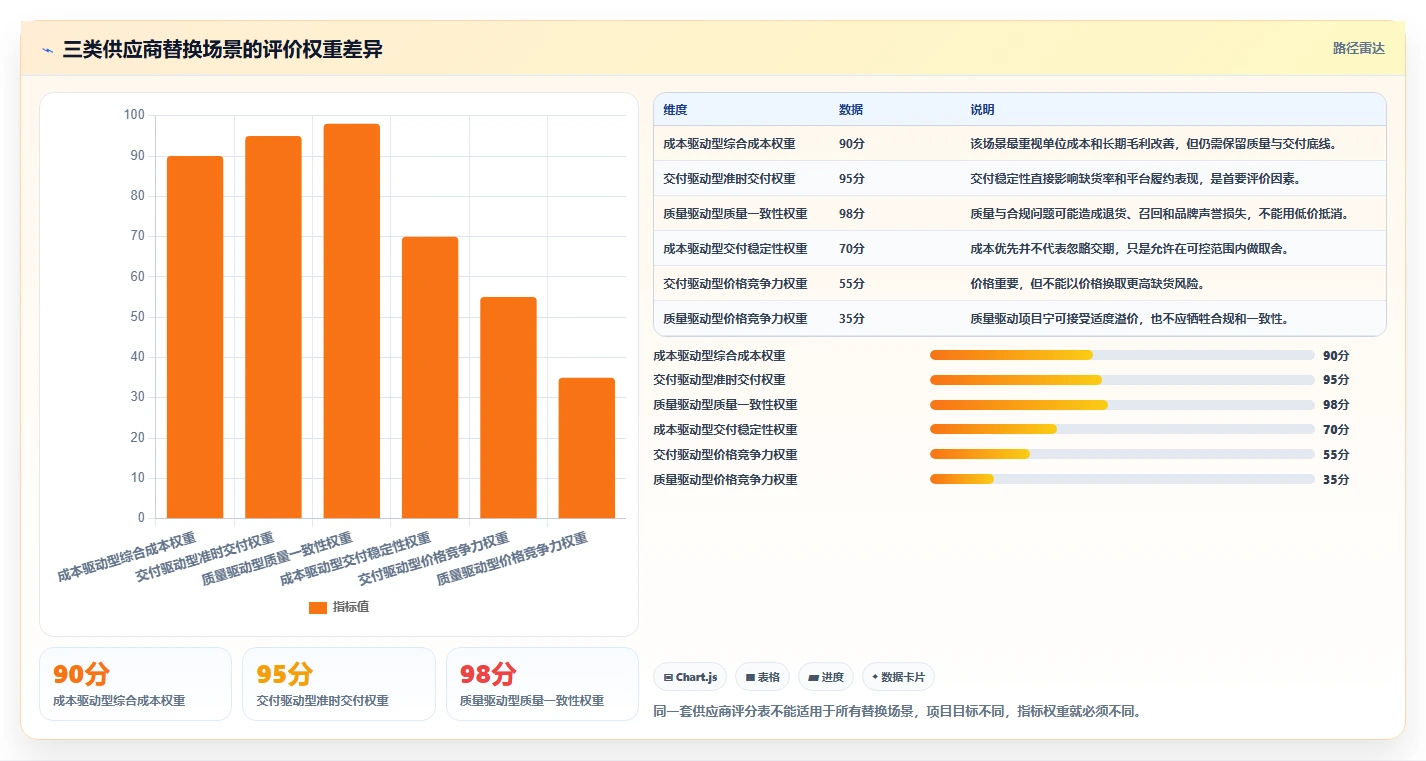The image size is (1426, 761).
Task: Click the 说明 table column header
Action: coord(982,110)
